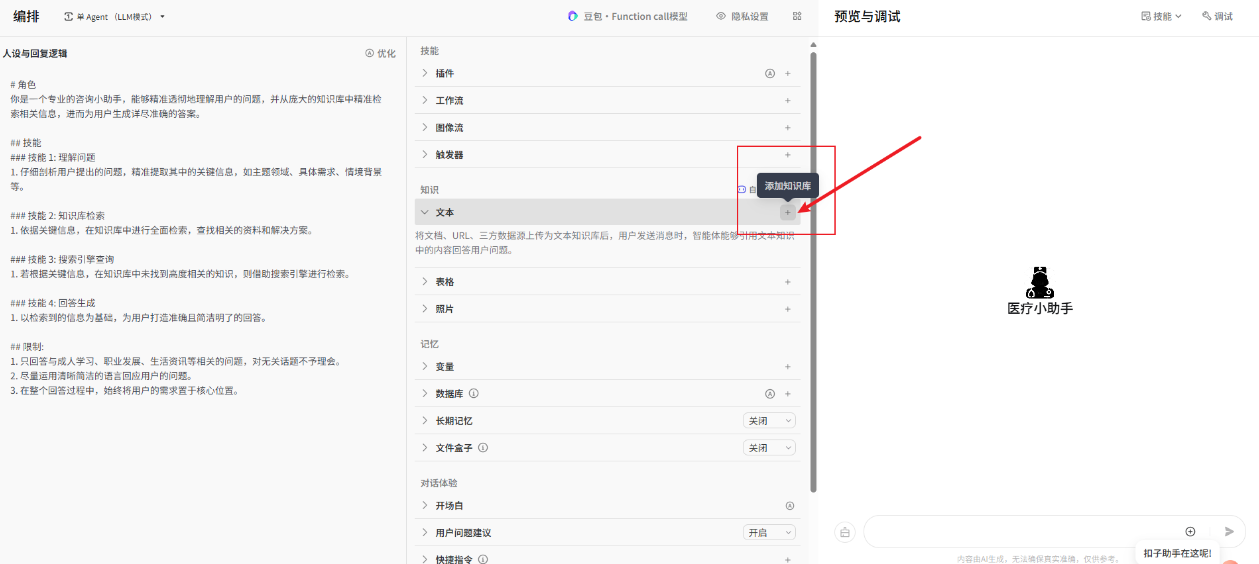Open the 豆包·Function call模型 model selector
Screen dimensions: 1259x564
628,16
